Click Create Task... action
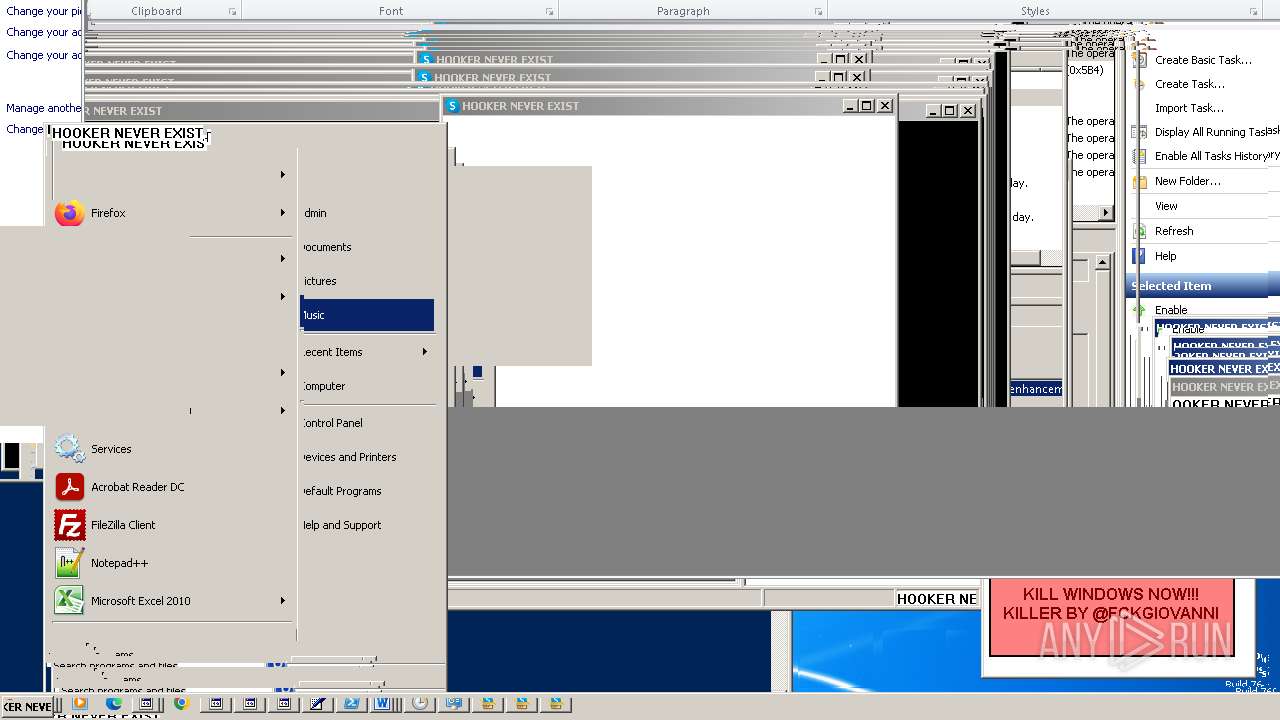Viewport: 1280px width, 720px height. tap(1189, 84)
